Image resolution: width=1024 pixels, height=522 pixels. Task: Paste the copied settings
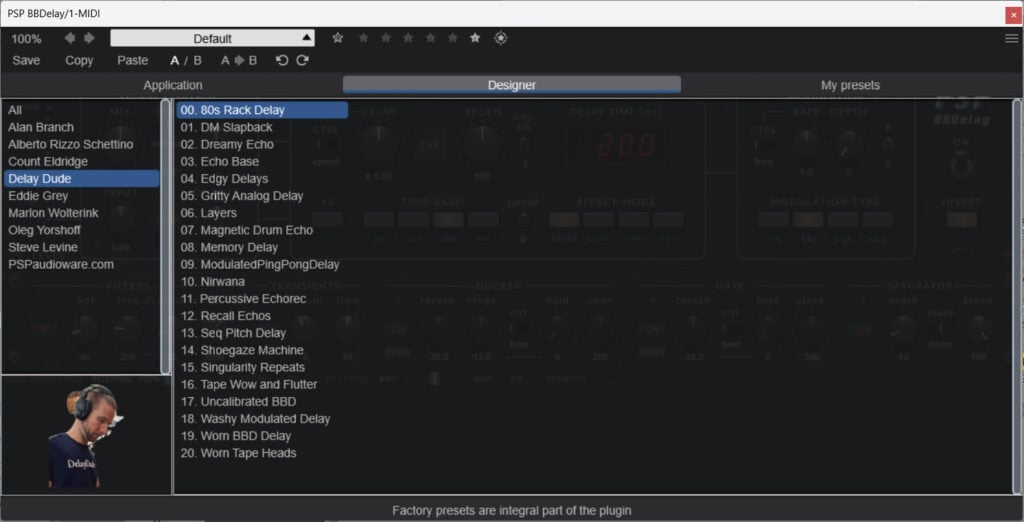tap(133, 60)
